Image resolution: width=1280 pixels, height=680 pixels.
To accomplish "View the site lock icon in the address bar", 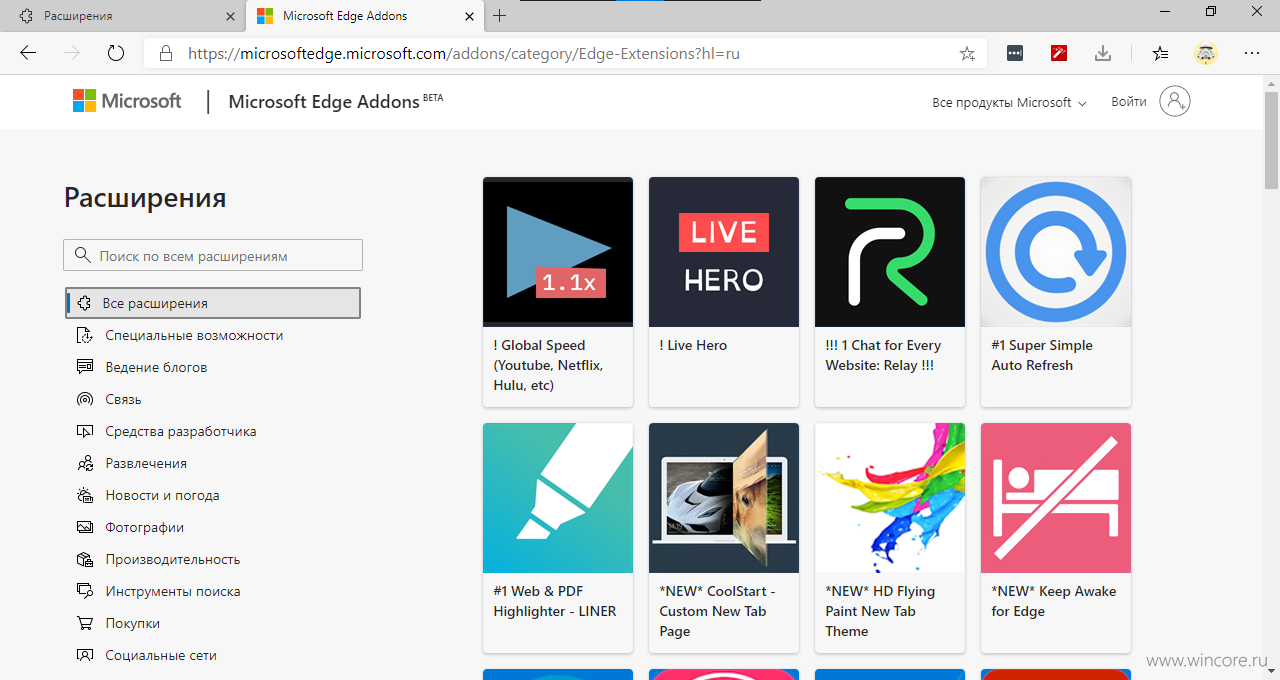I will (x=166, y=54).
